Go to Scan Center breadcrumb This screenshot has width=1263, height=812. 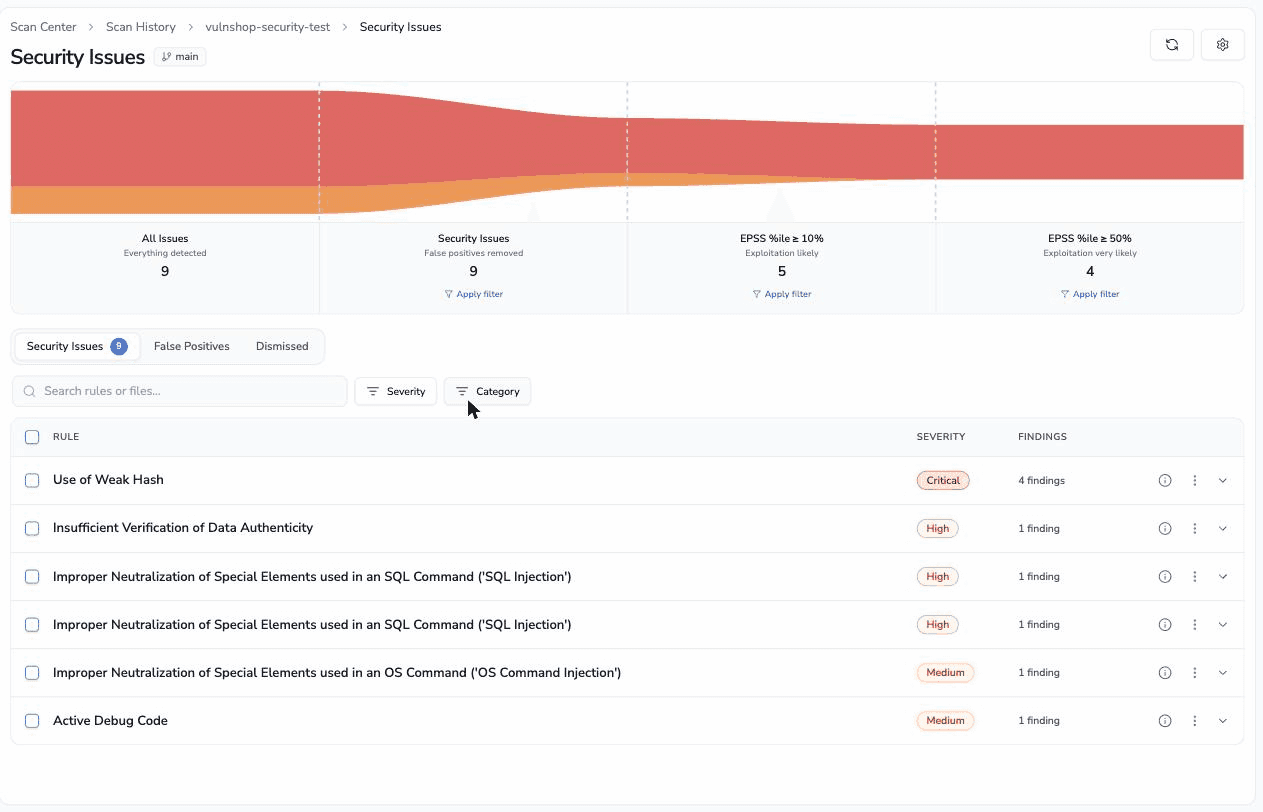43,27
